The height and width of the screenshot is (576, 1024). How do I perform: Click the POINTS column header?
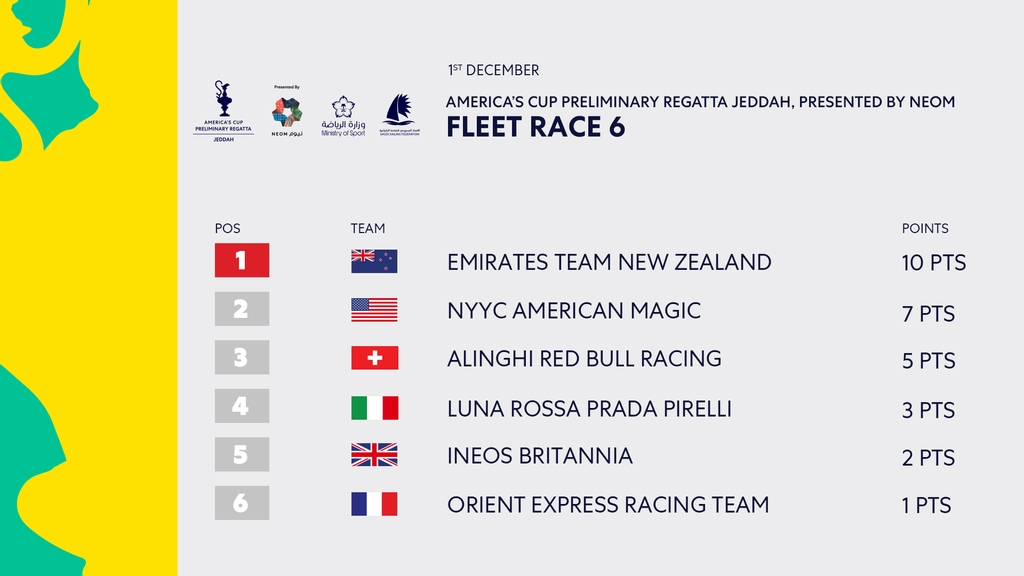925,228
